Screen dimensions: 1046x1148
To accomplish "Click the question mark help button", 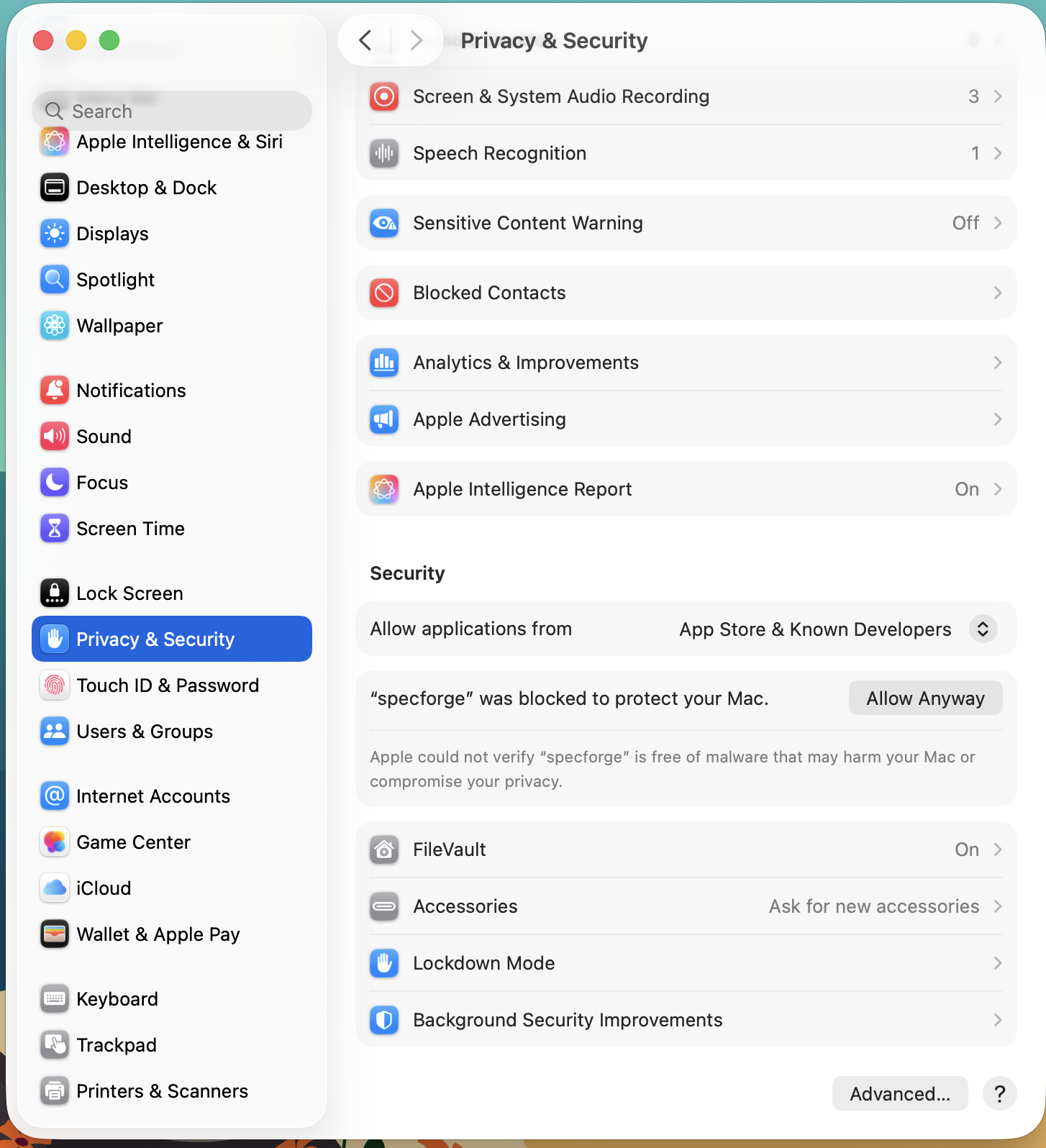I will coord(1000,1093).
